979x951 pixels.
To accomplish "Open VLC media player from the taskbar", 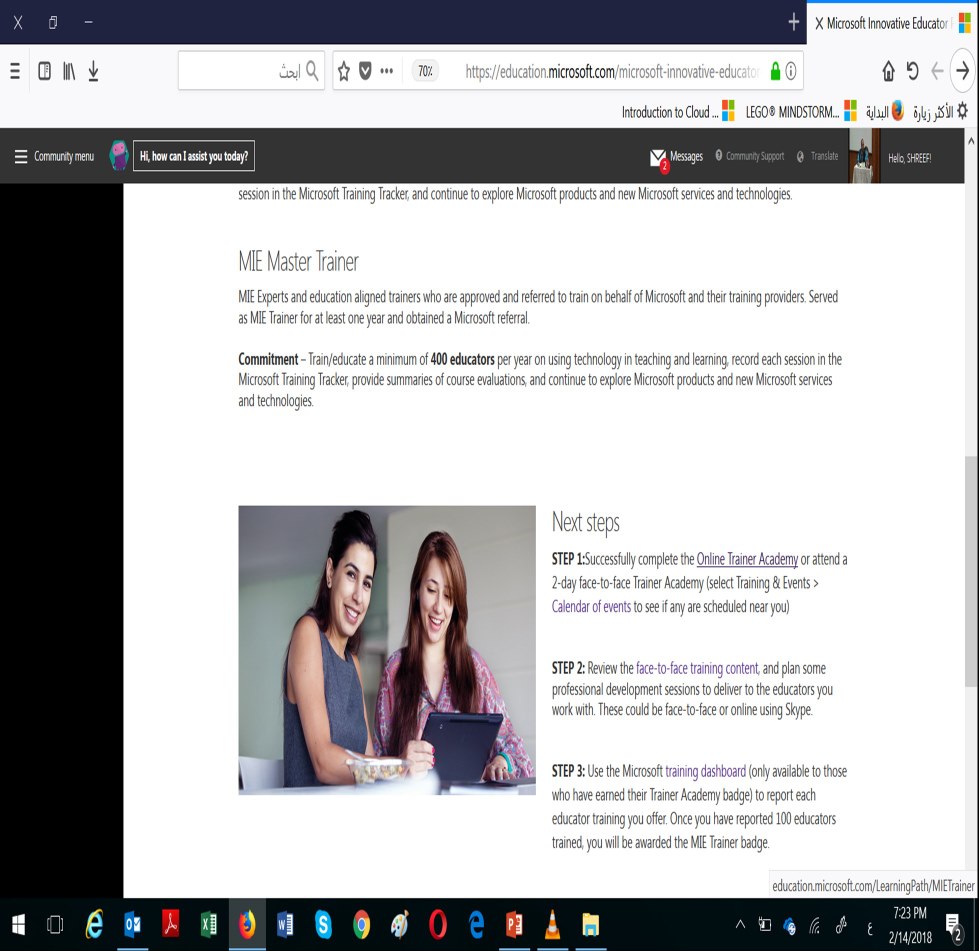I will click(553, 925).
